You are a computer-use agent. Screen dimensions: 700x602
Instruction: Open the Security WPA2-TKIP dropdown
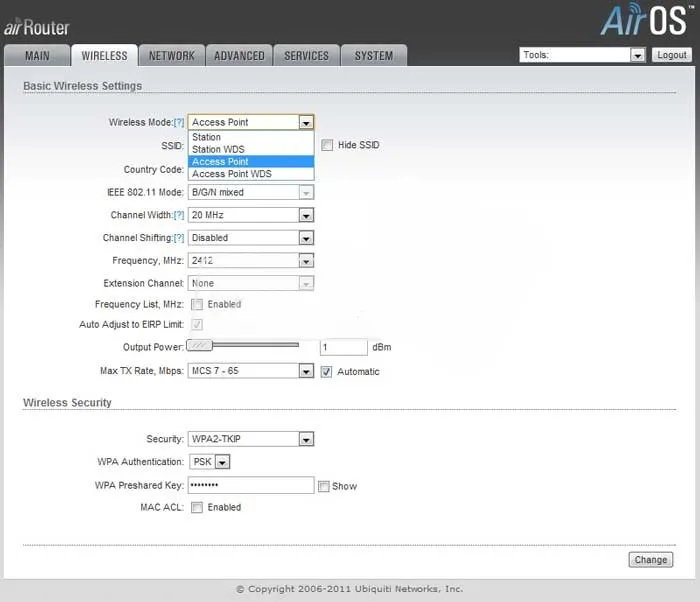[251, 439]
